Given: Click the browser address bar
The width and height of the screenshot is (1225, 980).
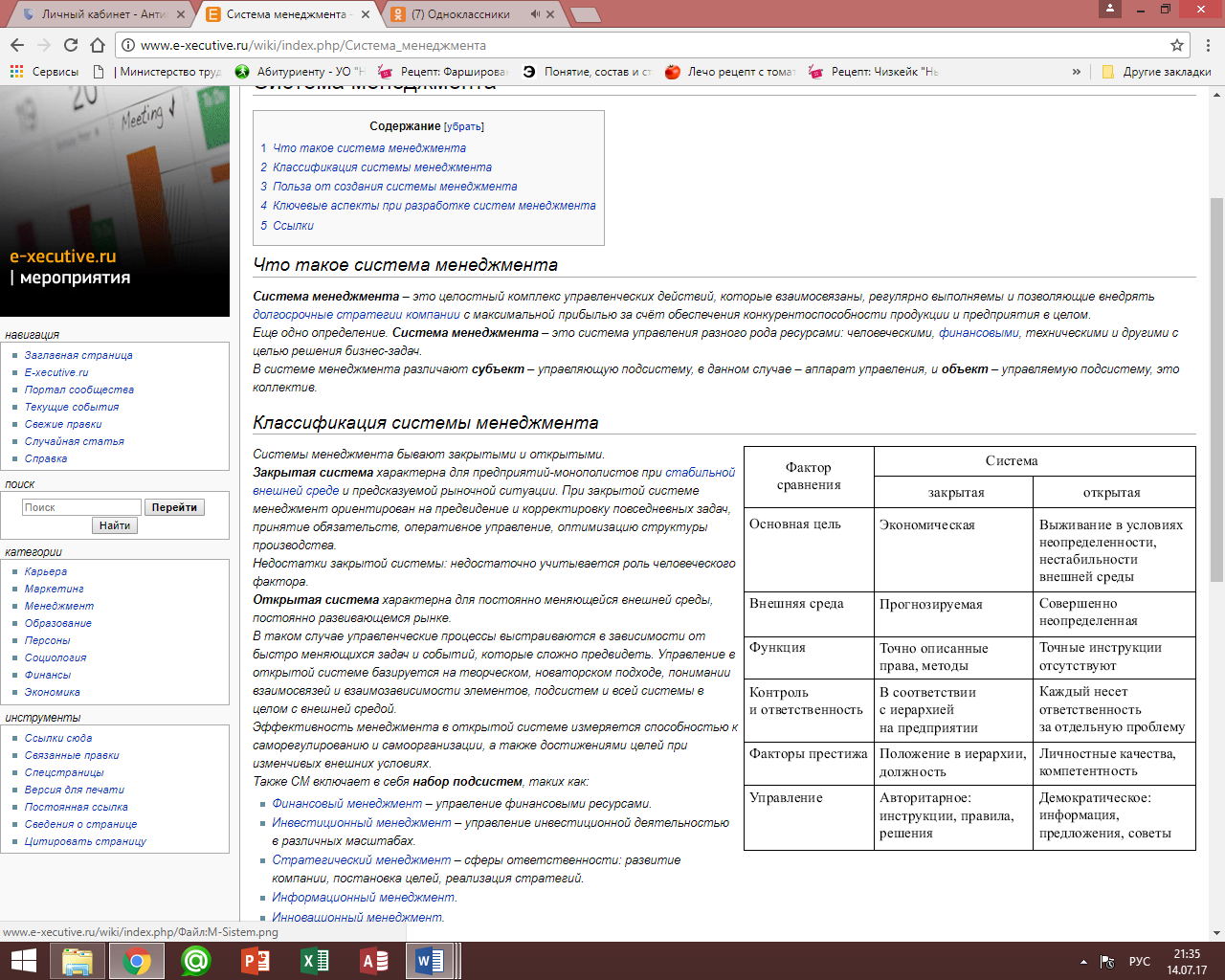Looking at the screenshot, I should point(651,45).
